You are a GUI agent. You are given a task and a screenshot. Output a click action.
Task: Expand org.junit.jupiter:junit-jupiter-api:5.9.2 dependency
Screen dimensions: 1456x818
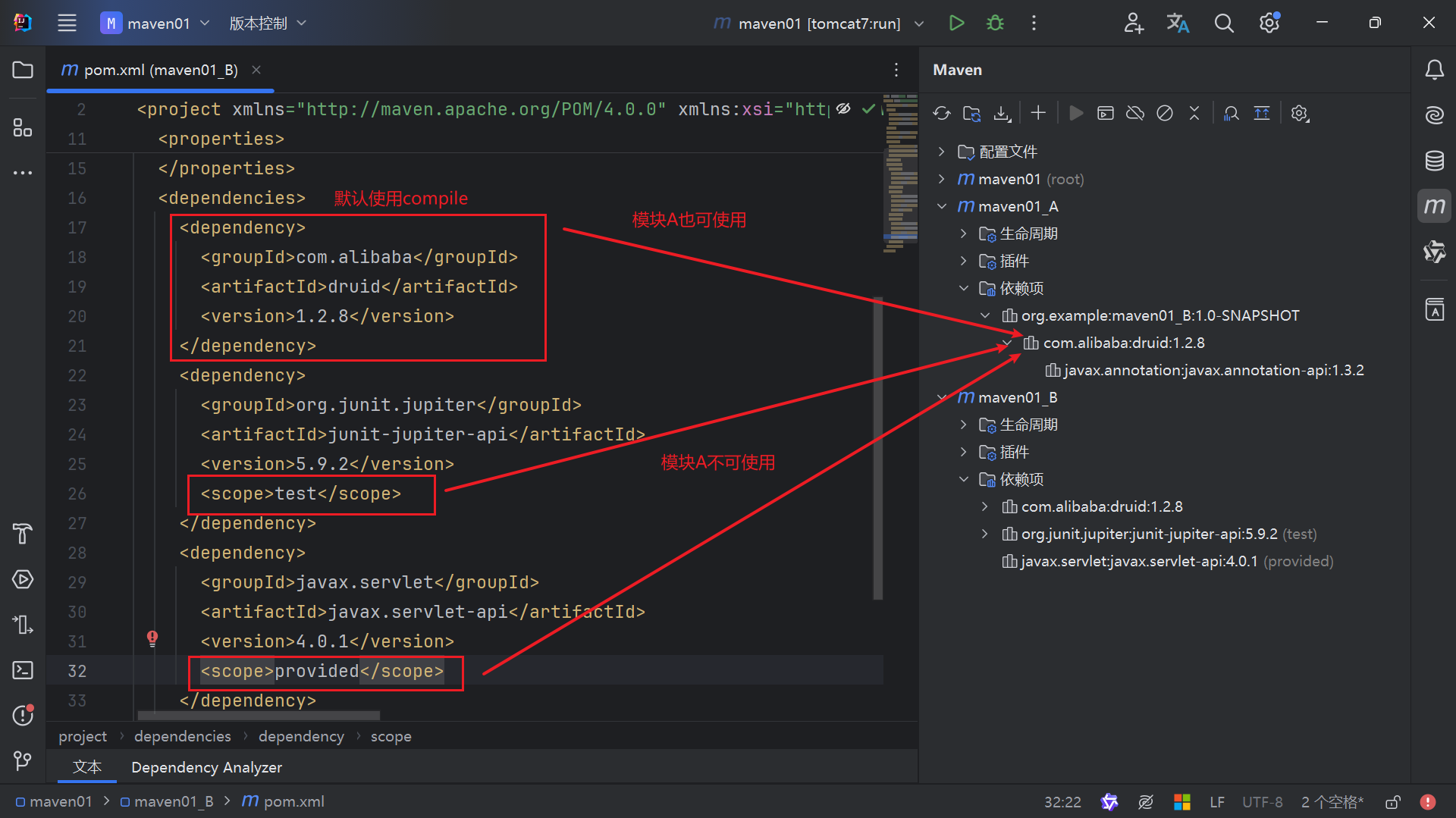pyautogui.click(x=984, y=534)
